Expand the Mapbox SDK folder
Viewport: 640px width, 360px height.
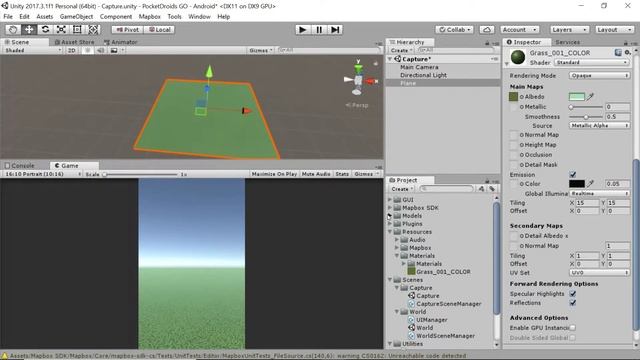click(x=390, y=208)
